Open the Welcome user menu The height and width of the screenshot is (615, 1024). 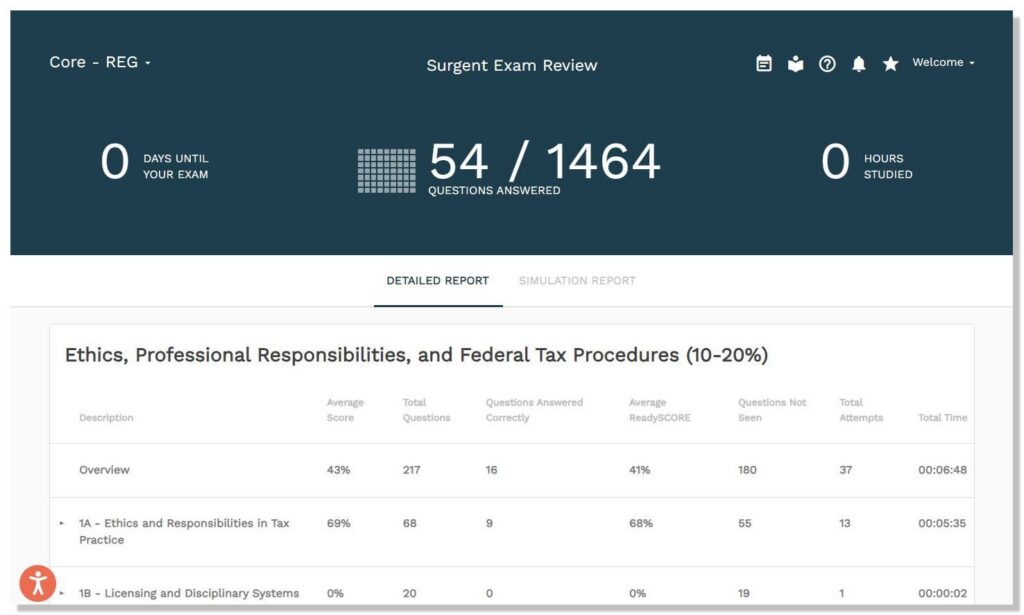tap(942, 62)
